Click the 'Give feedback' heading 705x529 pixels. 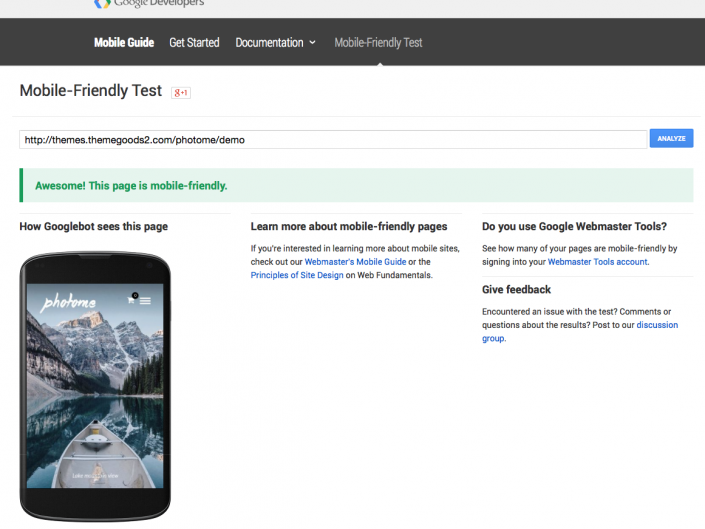click(x=516, y=289)
